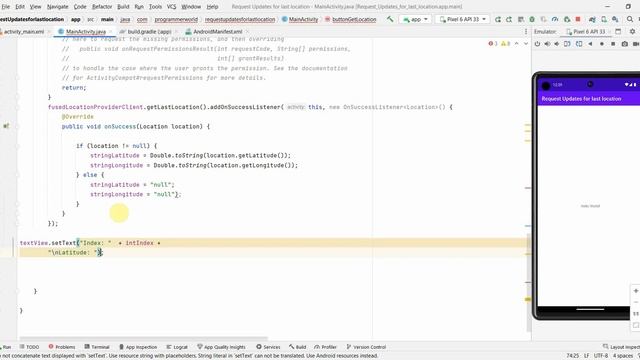640x360 pixels.
Task: Switch to AndroidManifest.xml tab
Action: (218, 31)
